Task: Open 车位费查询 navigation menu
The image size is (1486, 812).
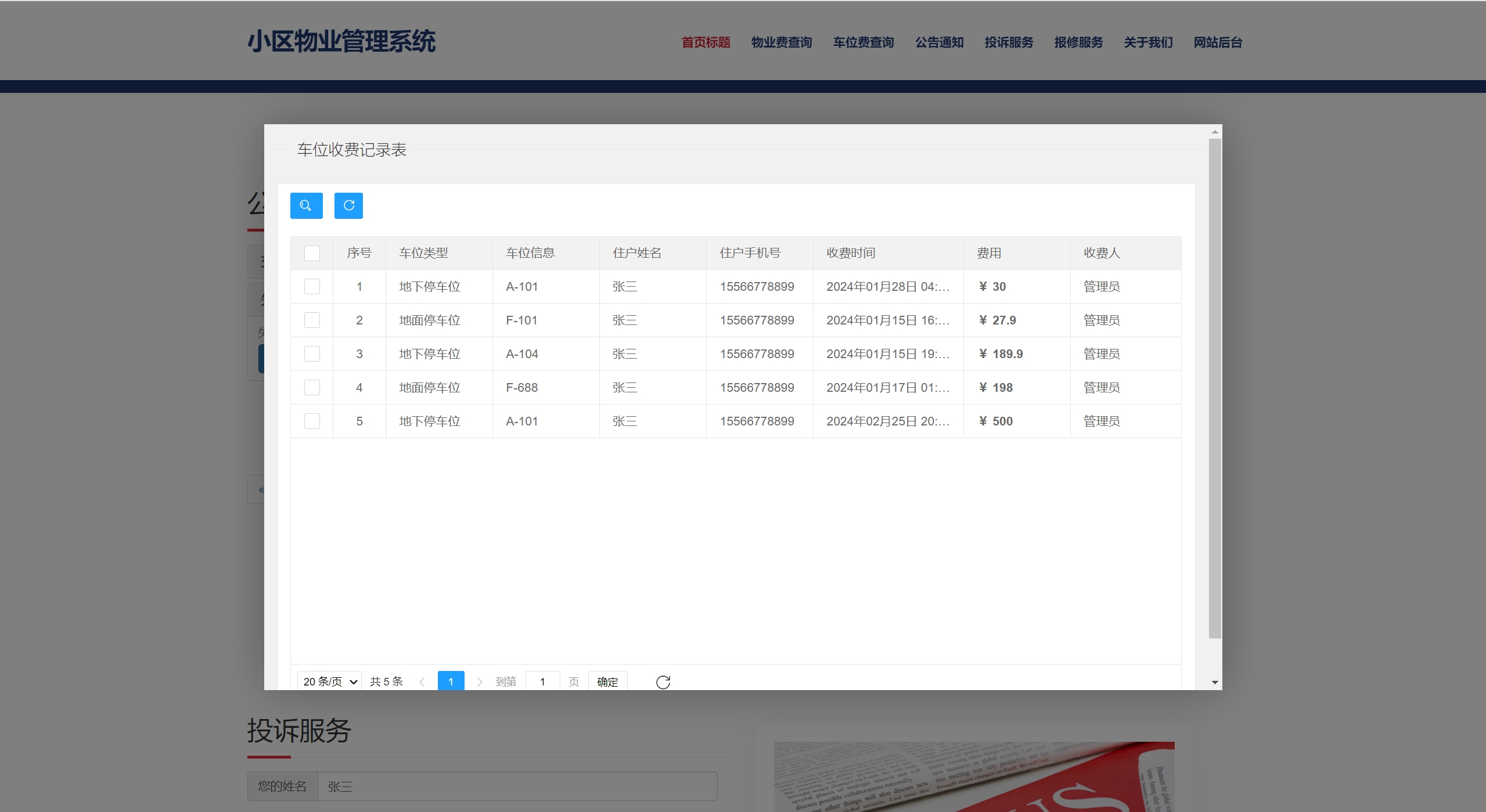Action: [x=863, y=42]
